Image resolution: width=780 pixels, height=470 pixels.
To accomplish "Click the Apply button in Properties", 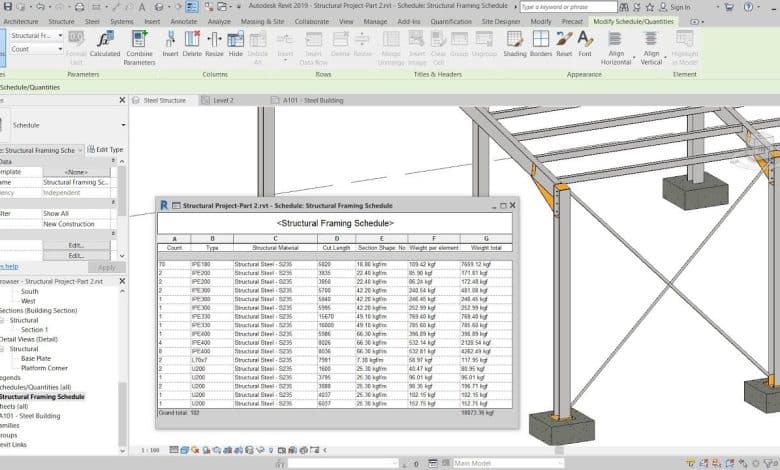I will pos(106,268).
